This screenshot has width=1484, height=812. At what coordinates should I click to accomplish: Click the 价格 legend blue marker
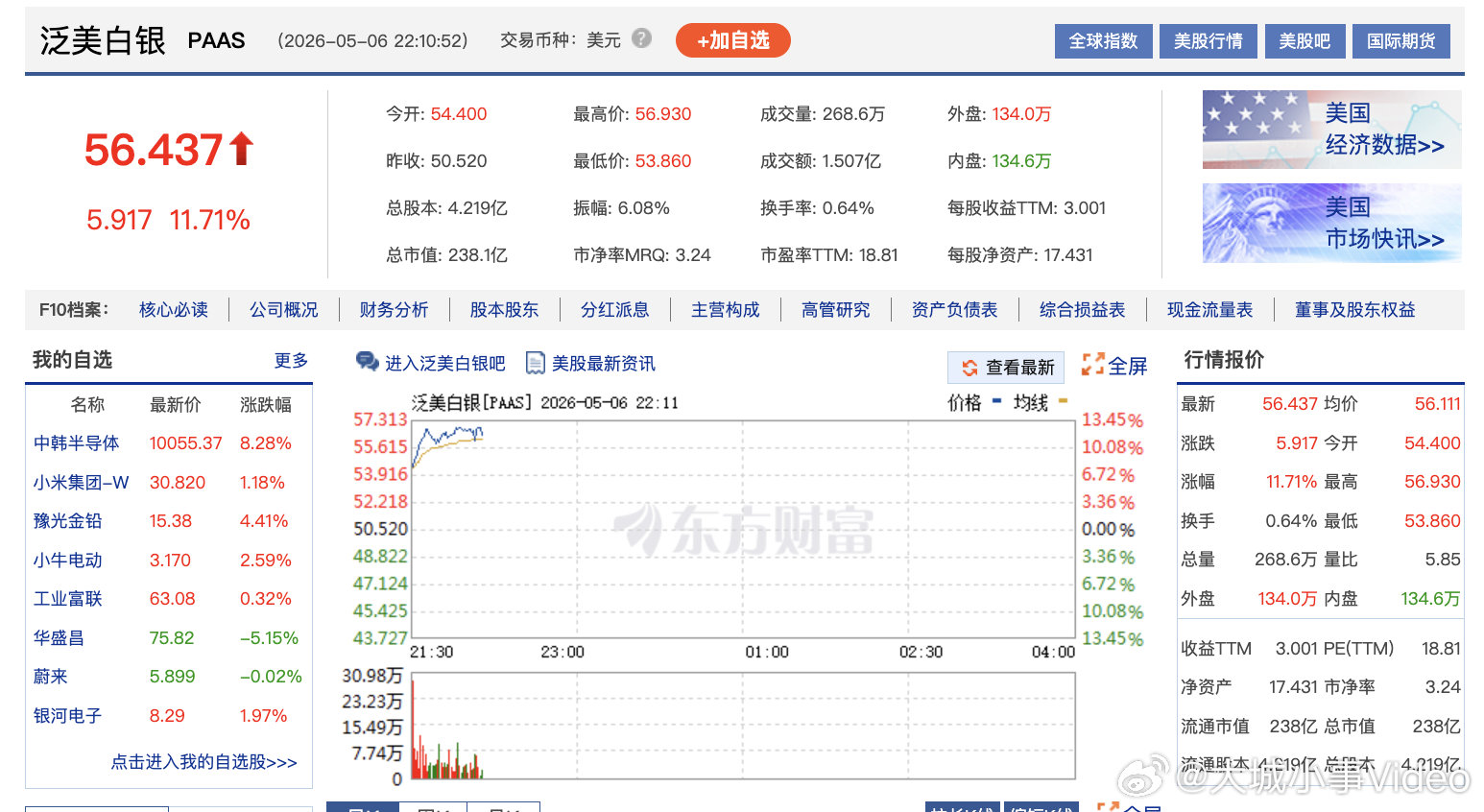point(996,401)
